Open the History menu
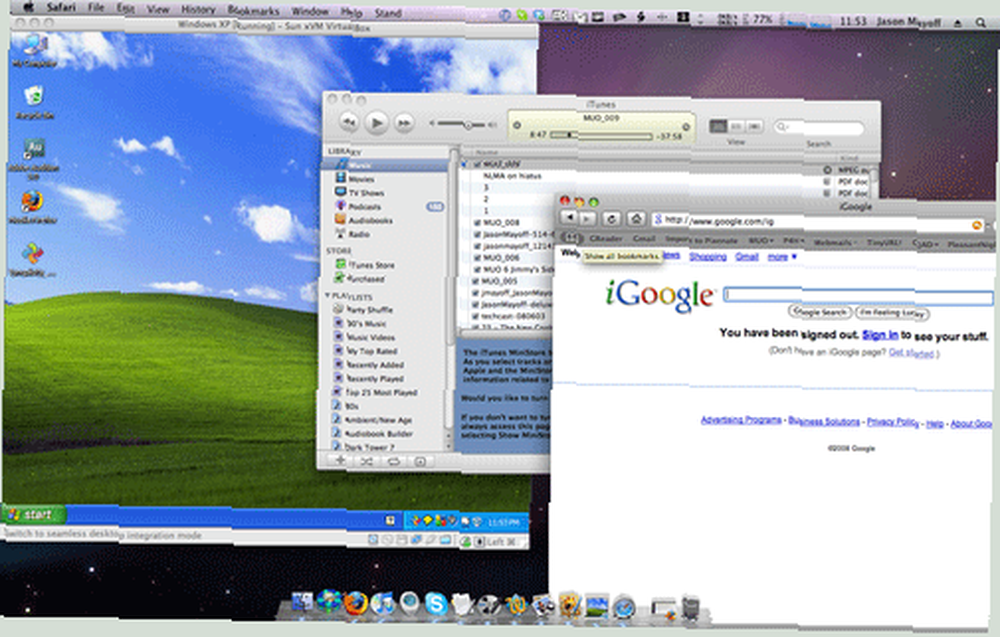Viewport: 1000px width, 637px height. point(198,10)
